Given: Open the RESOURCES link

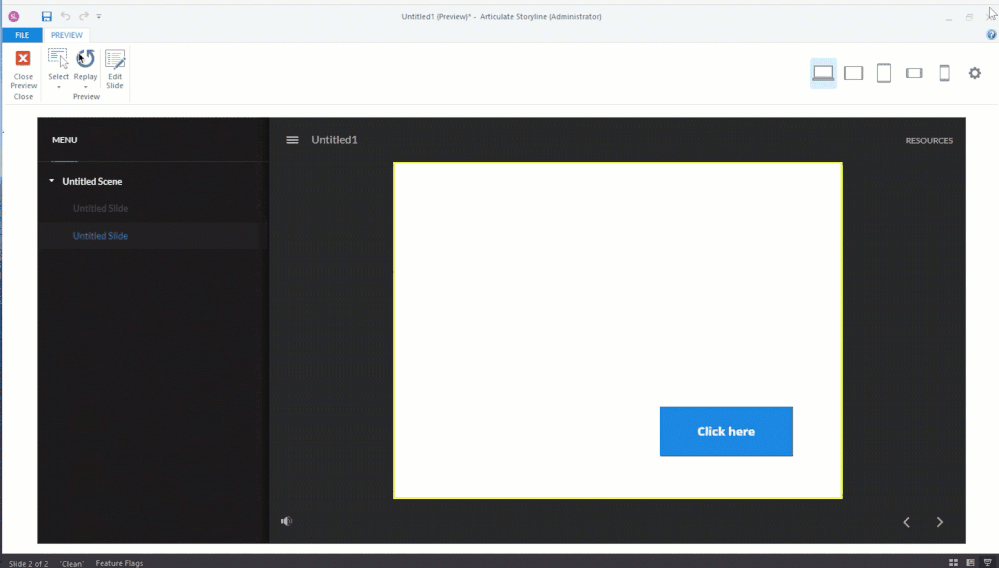Looking at the screenshot, I should [929, 141].
